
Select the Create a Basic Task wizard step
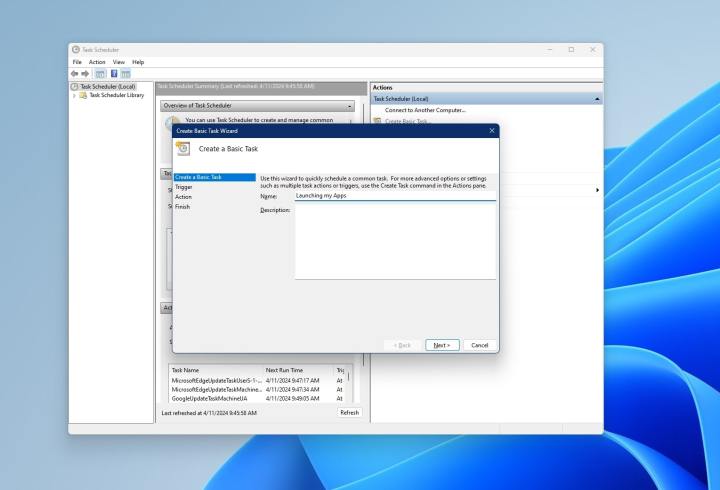(214, 177)
